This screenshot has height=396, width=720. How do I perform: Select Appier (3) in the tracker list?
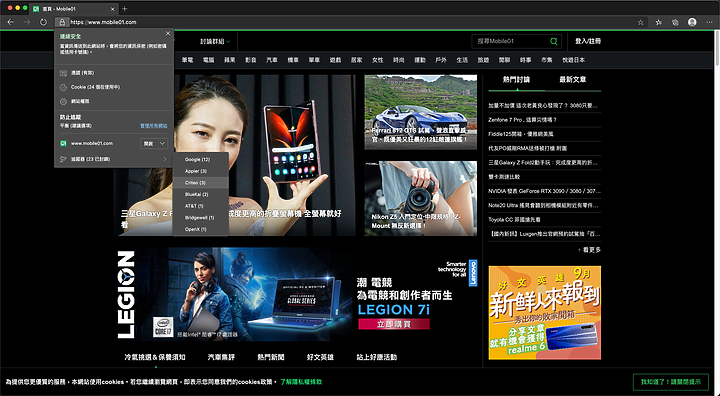[201, 171]
